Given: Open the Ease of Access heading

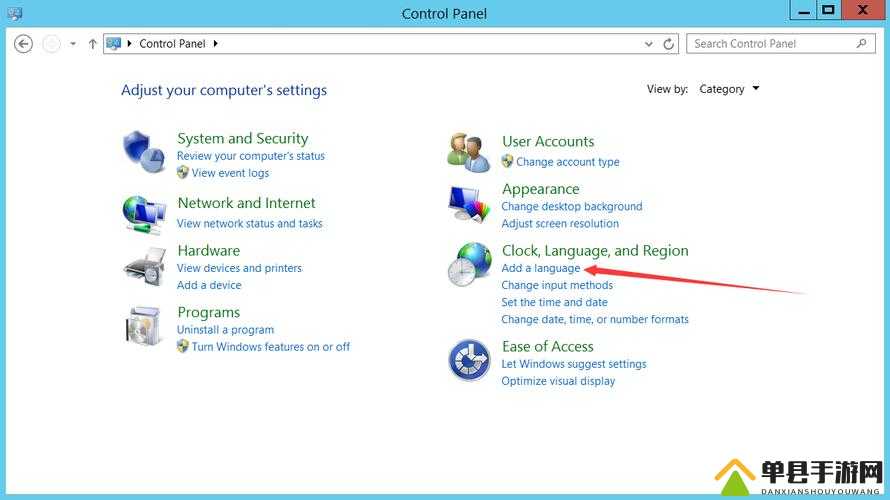Looking at the screenshot, I should pyautogui.click(x=547, y=346).
